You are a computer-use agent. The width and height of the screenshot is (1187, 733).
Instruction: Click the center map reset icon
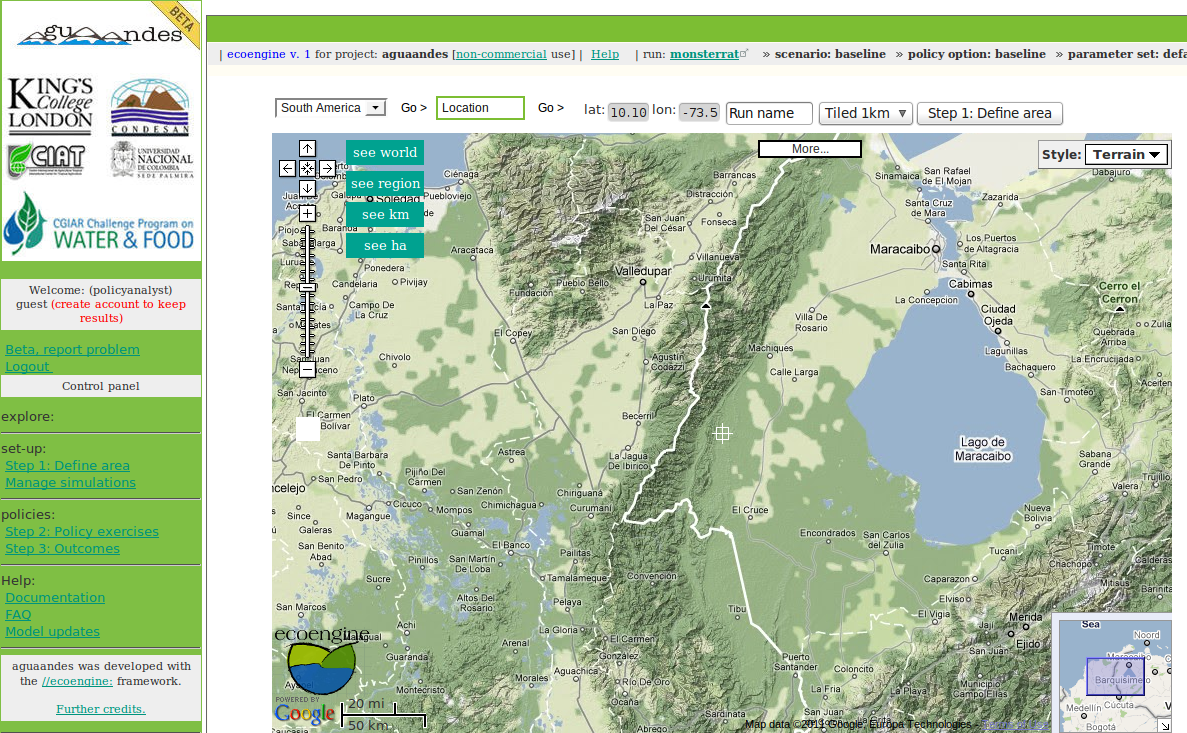[307, 168]
